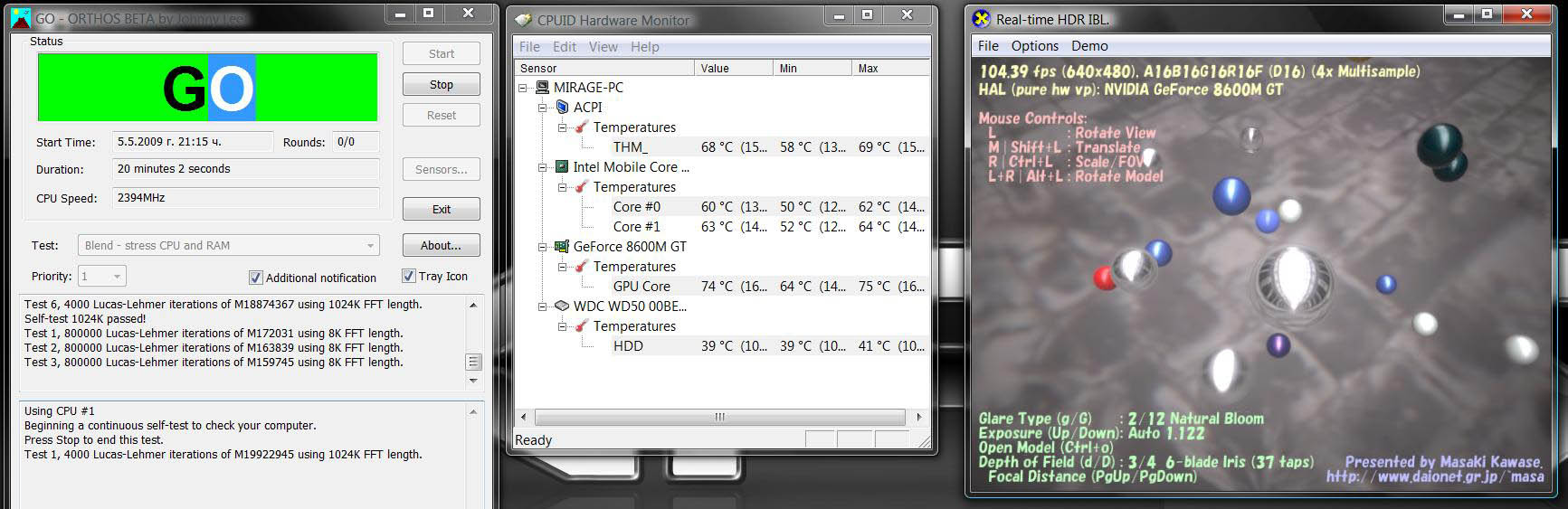Image resolution: width=1568 pixels, height=509 pixels.
Task: Click the Sensors... button
Action: click(x=442, y=169)
